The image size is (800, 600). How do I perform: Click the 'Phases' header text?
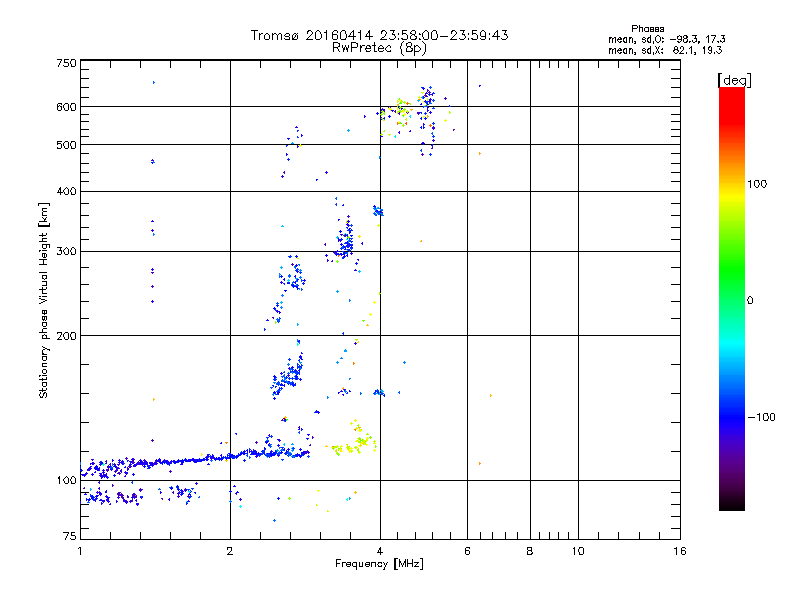(x=647, y=29)
